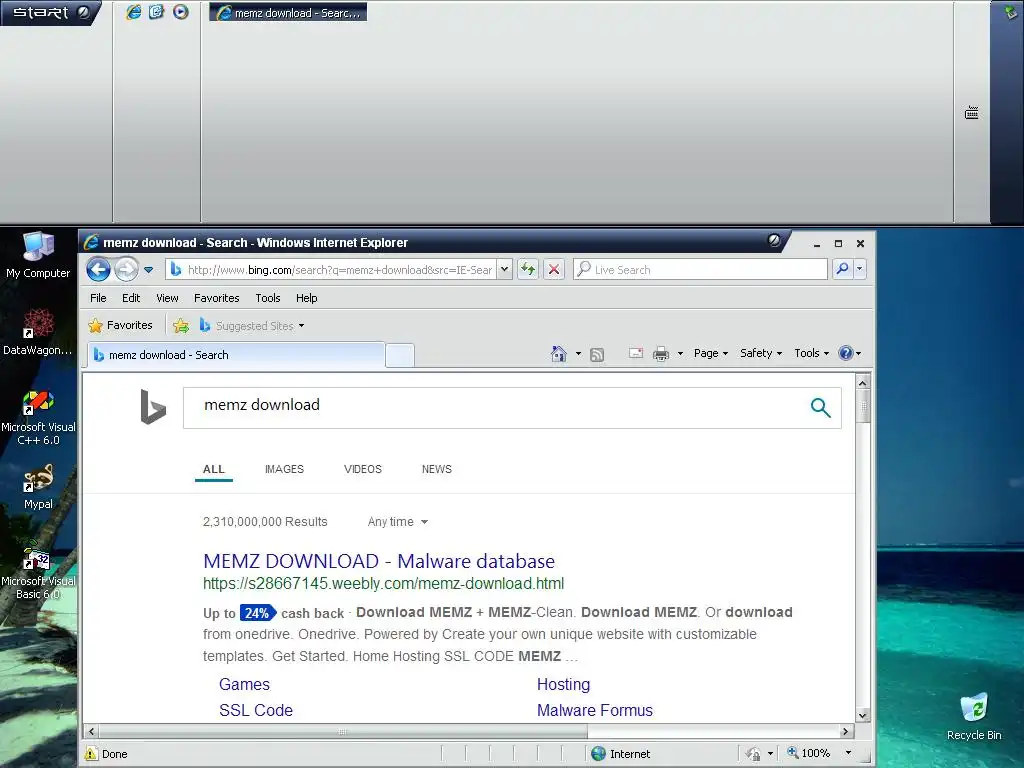Click the blue Help question mark icon
The height and width of the screenshot is (768, 1024).
pyautogui.click(x=846, y=353)
